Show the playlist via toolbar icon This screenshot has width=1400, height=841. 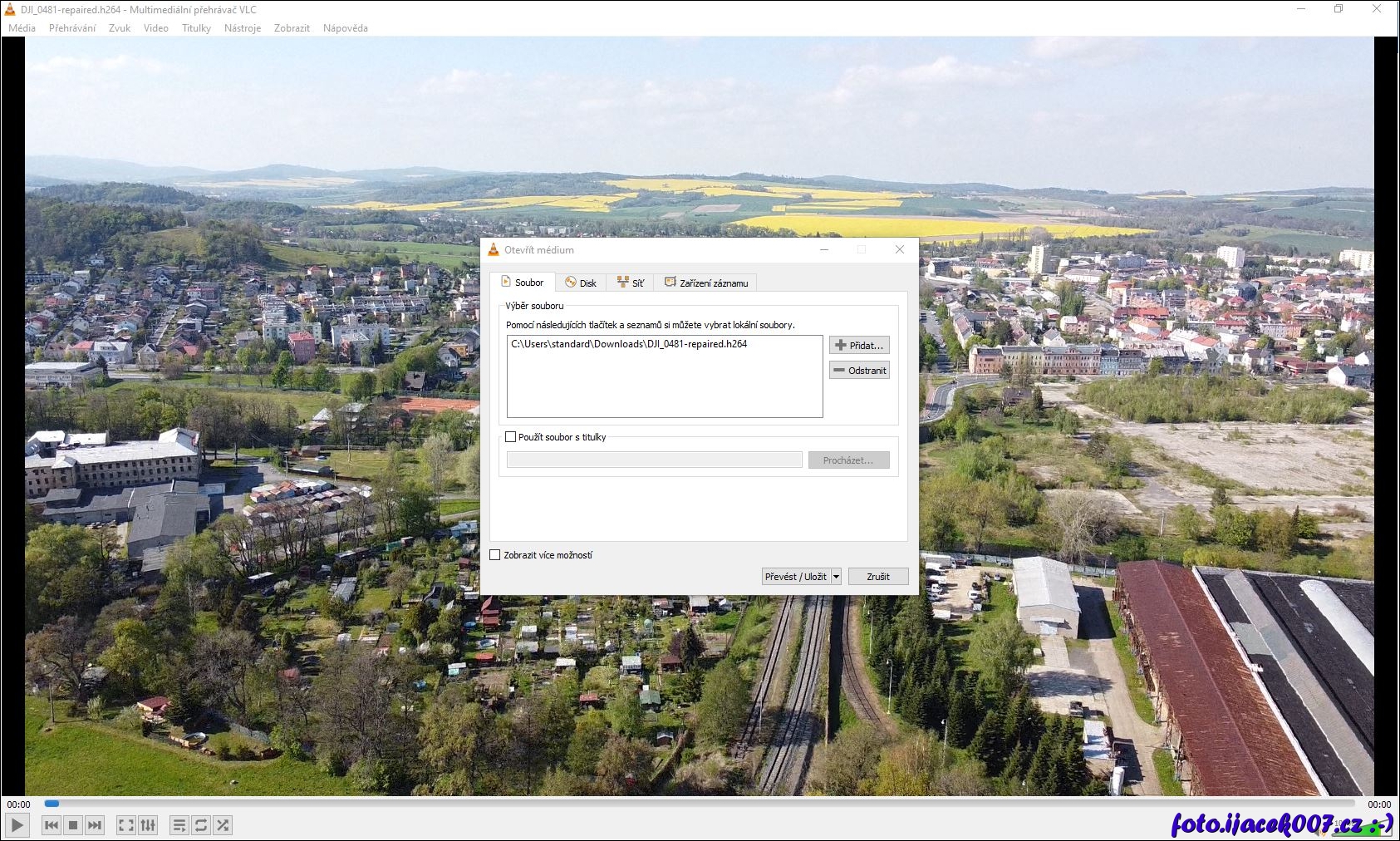coord(179,825)
